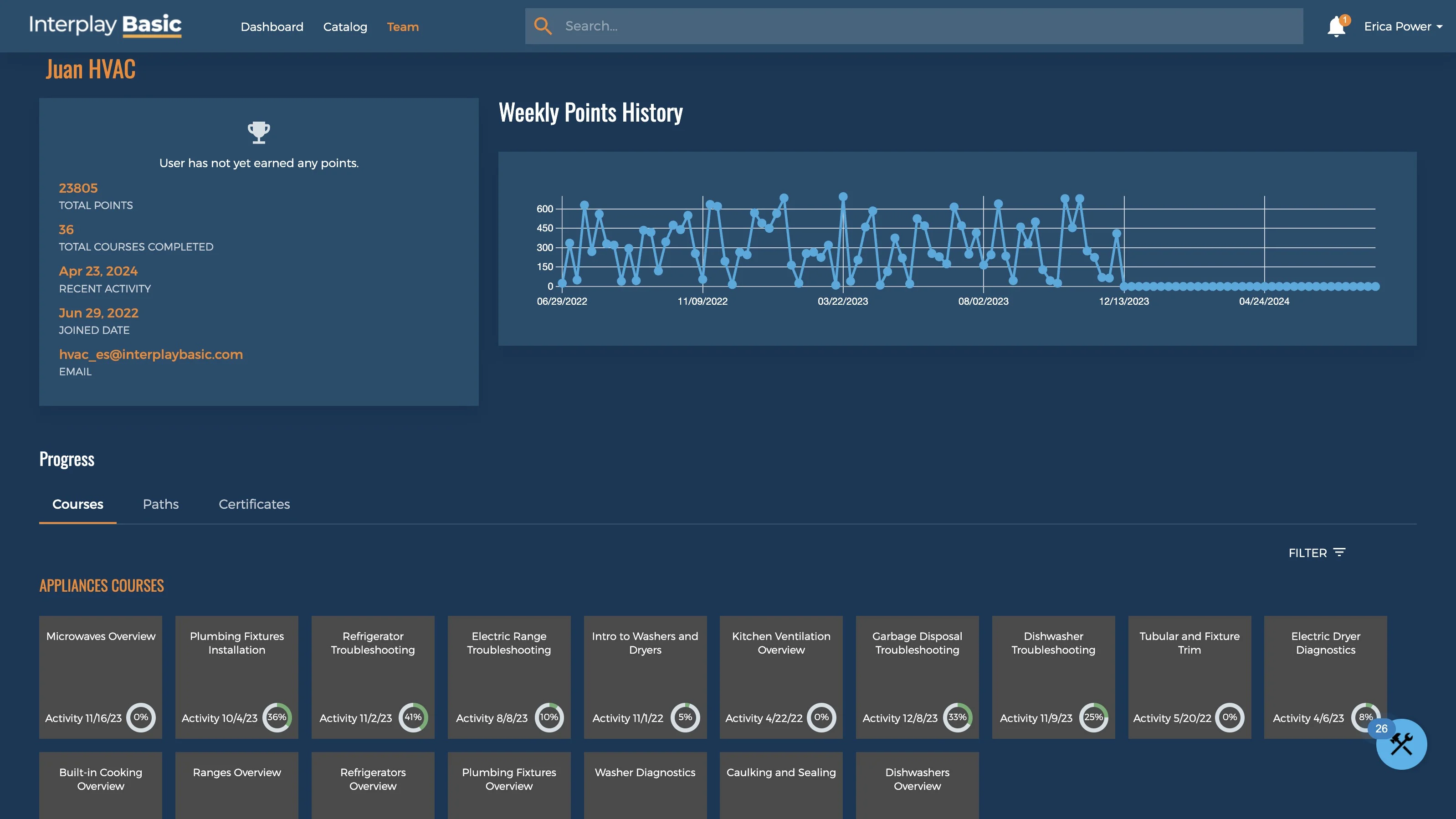Screen dimensions: 1456x819
Task: Open the Garbage Disposal Troubleshooting course card
Action: click(918, 677)
